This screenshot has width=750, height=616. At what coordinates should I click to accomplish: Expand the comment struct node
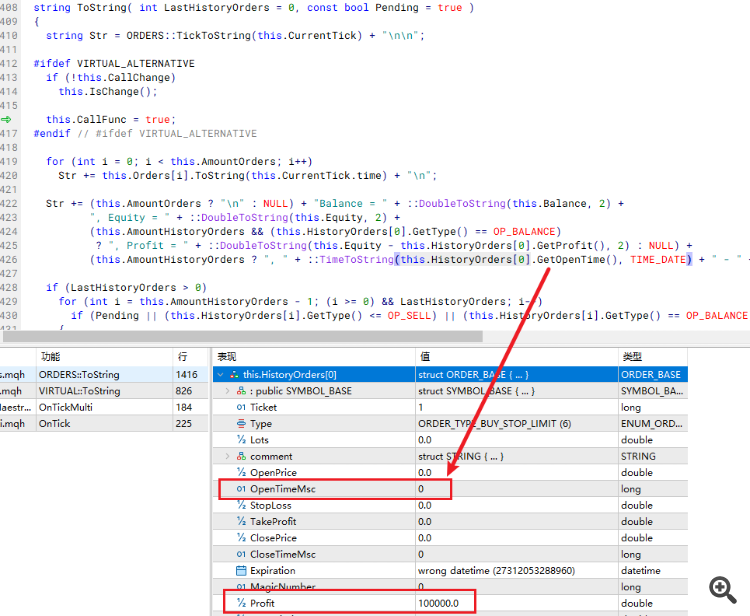(x=228, y=456)
